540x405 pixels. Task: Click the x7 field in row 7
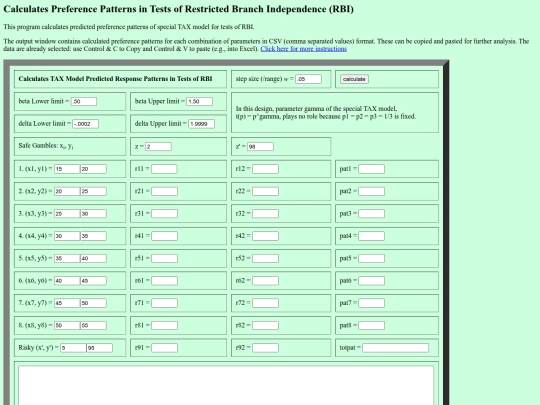[67, 303]
